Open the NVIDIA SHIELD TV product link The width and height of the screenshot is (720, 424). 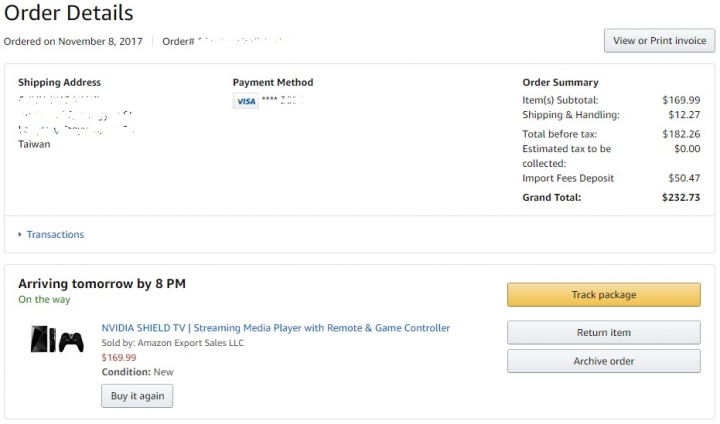pyautogui.click(x=276, y=328)
